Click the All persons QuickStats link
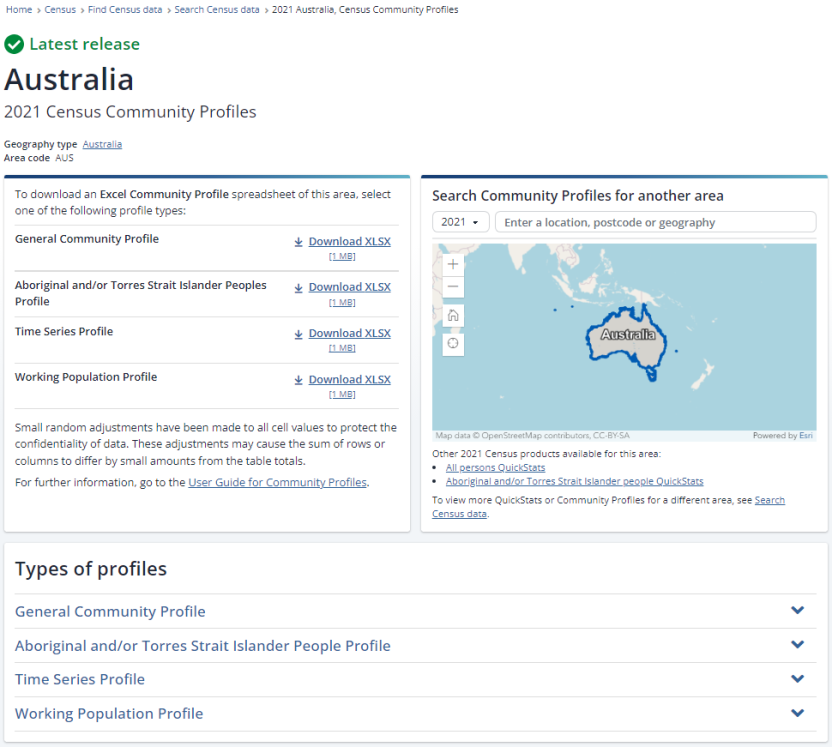This screenshot has height=747, width=832. (x=495, y=467)
